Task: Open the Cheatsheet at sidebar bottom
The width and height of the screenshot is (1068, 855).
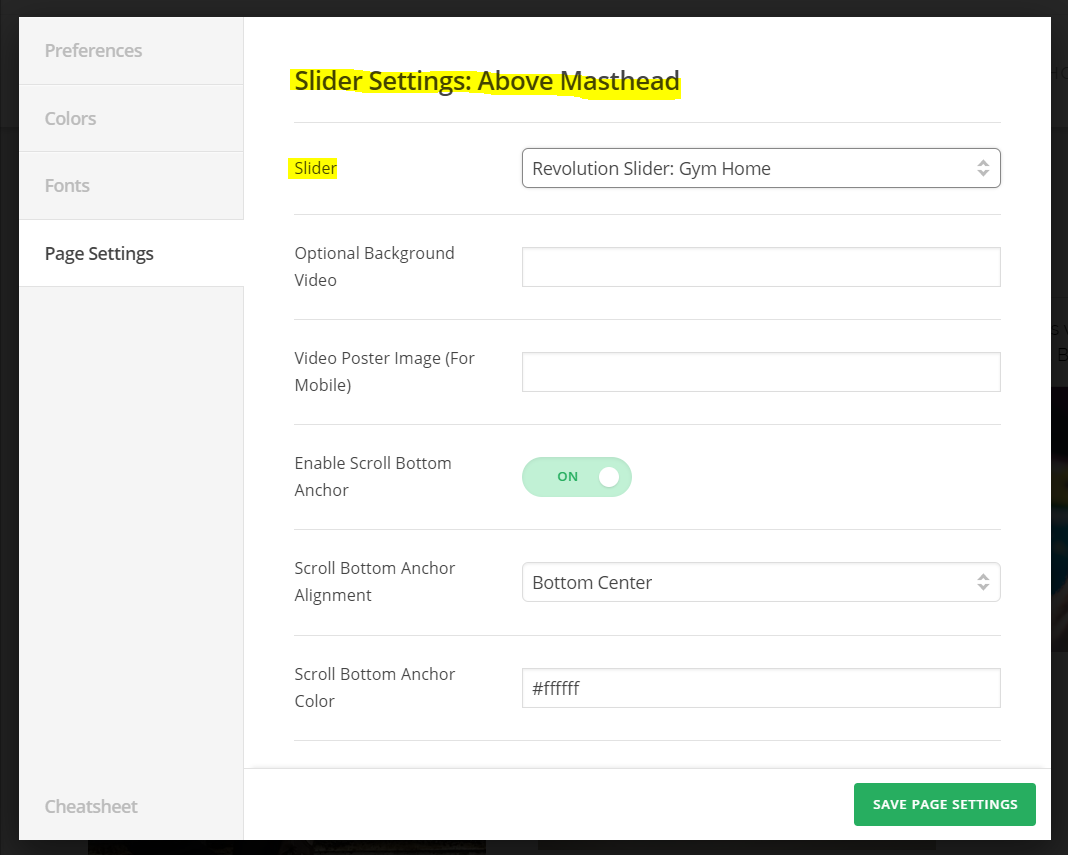Action: [x=91, y=807]
